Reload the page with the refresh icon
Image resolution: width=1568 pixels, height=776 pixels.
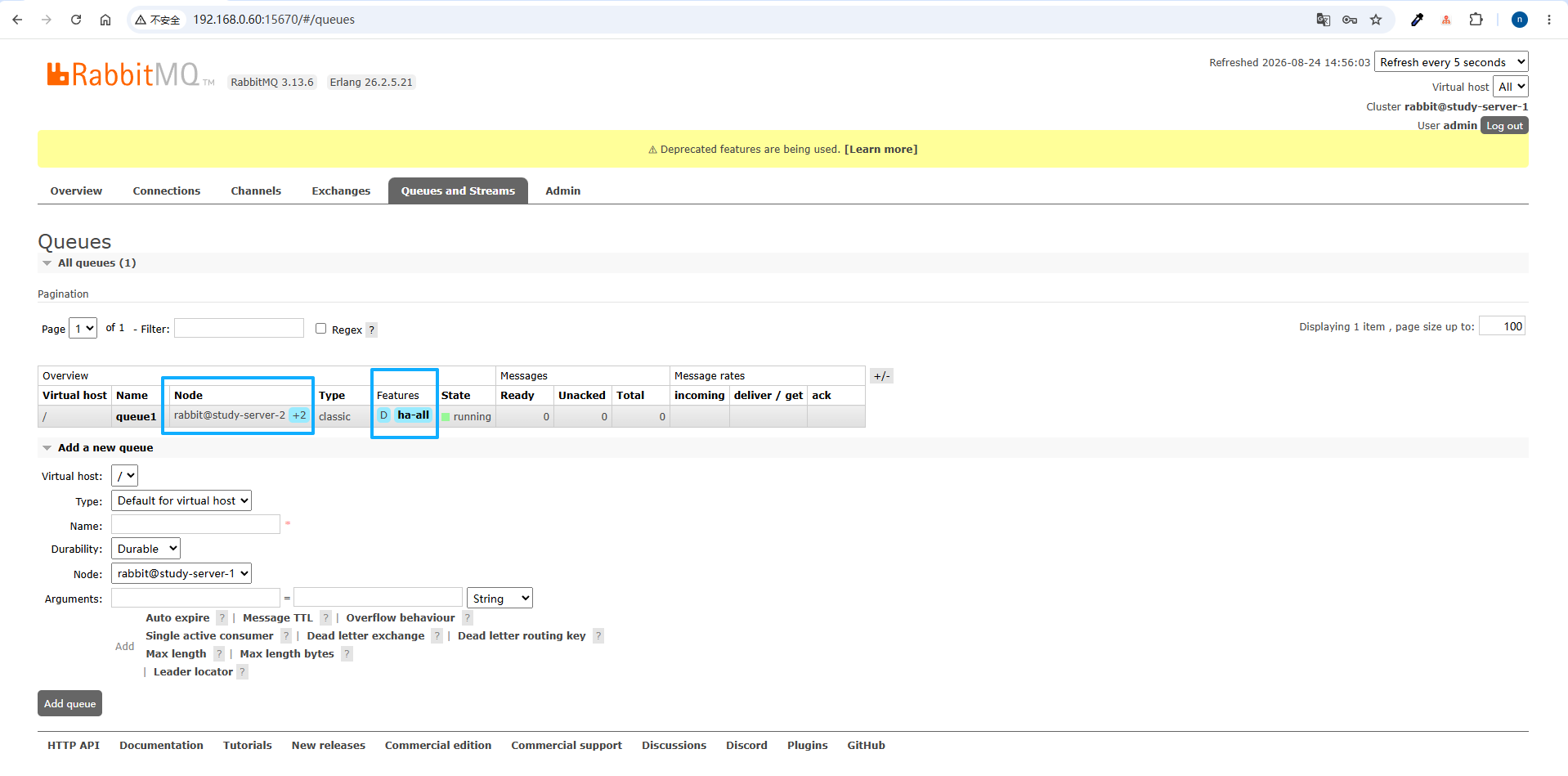coord(76,20)
